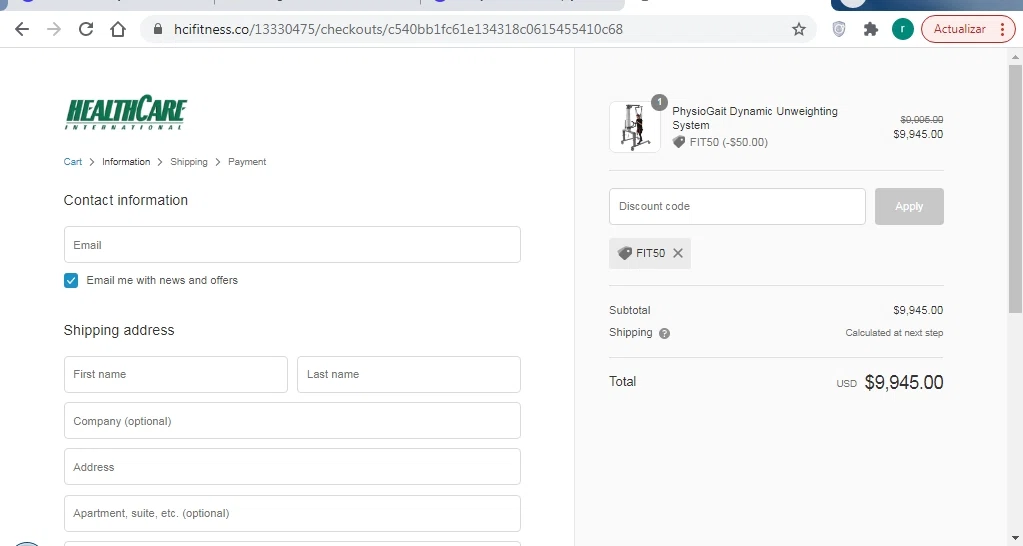Click the $9,945.00 total amount

904,382
